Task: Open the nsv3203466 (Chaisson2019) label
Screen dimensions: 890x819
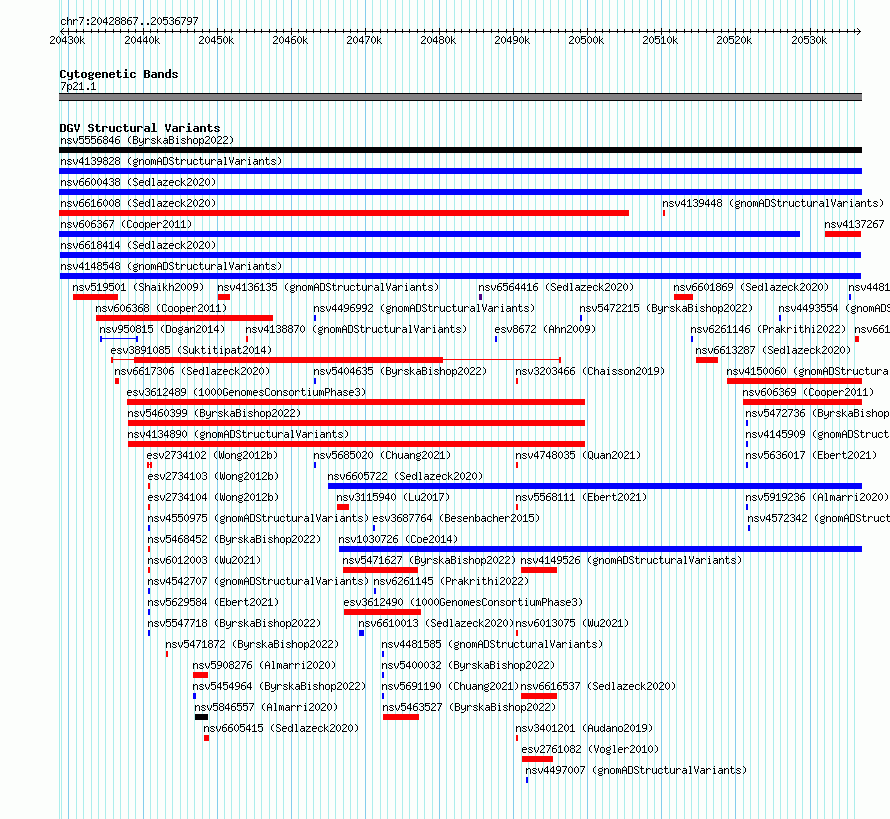Action: (x=590, y=371)
